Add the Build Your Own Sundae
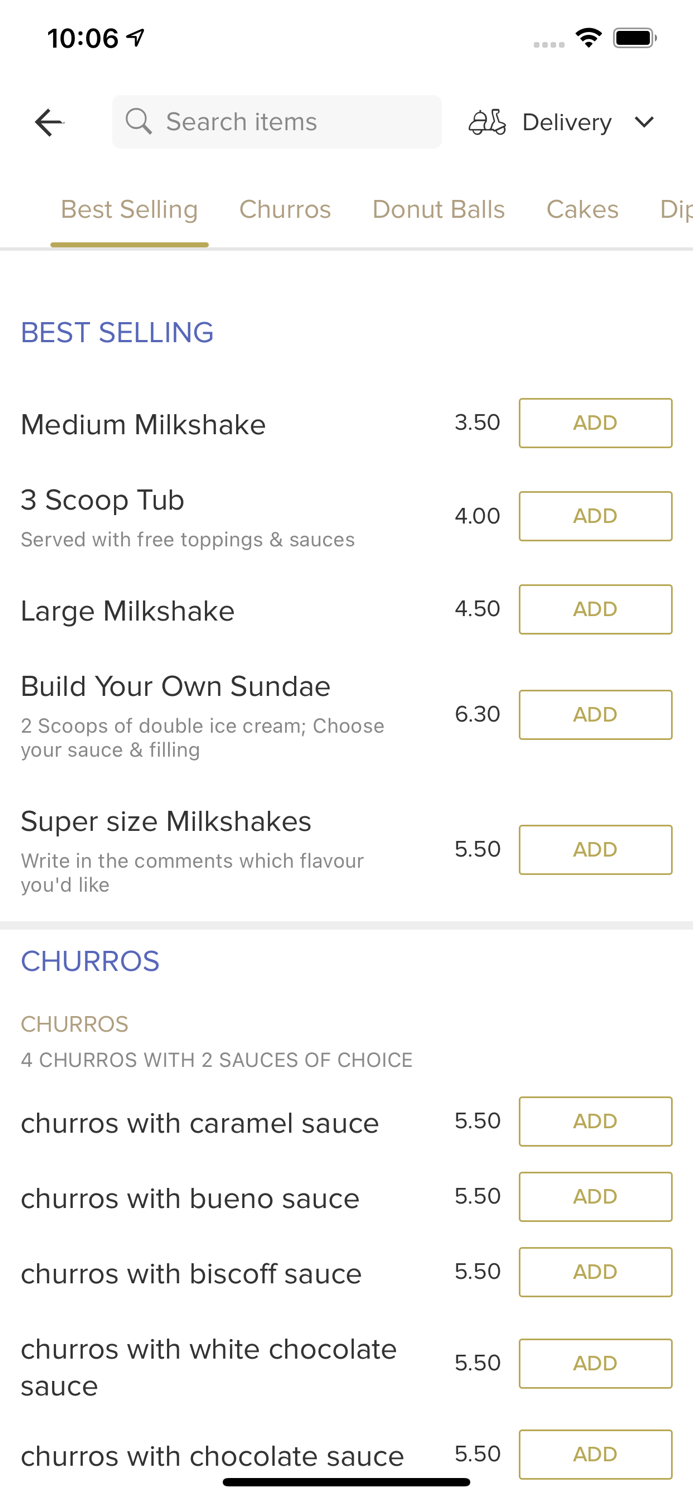 click(x=595, y=714)
